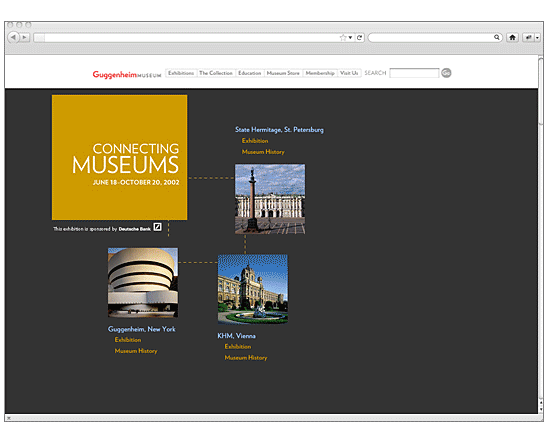Screen dimensions: 551x436
Task: Open the Exhibitions menu
Action: pos(181,73)
